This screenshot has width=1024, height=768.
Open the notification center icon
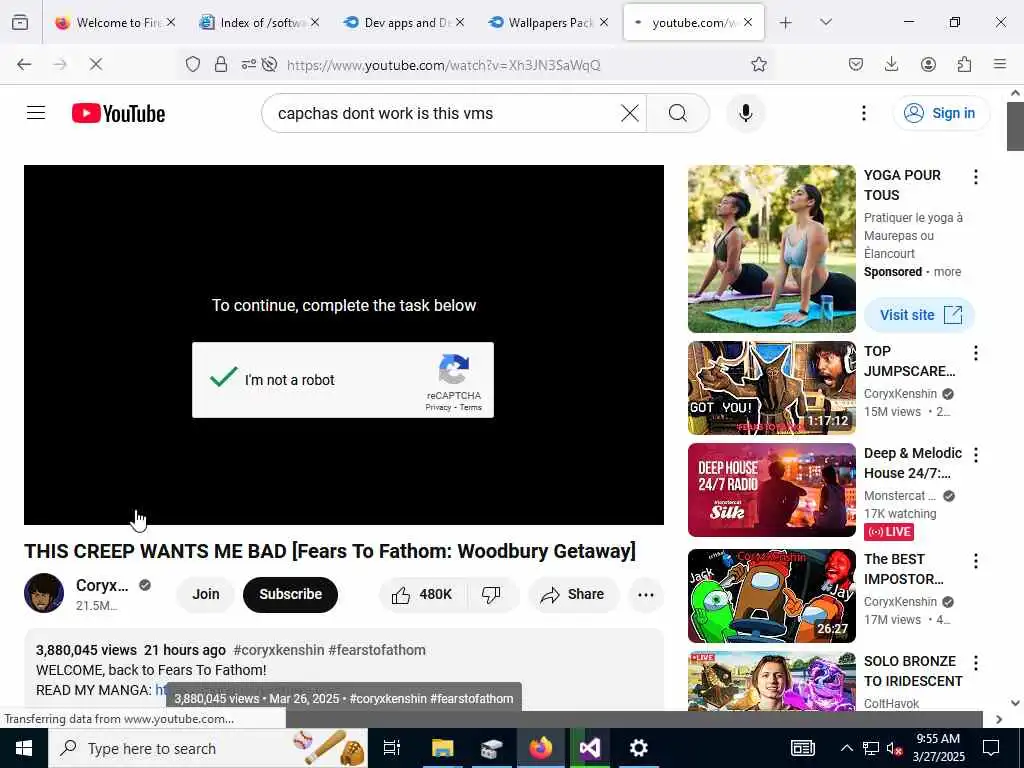tap(991, 748)
